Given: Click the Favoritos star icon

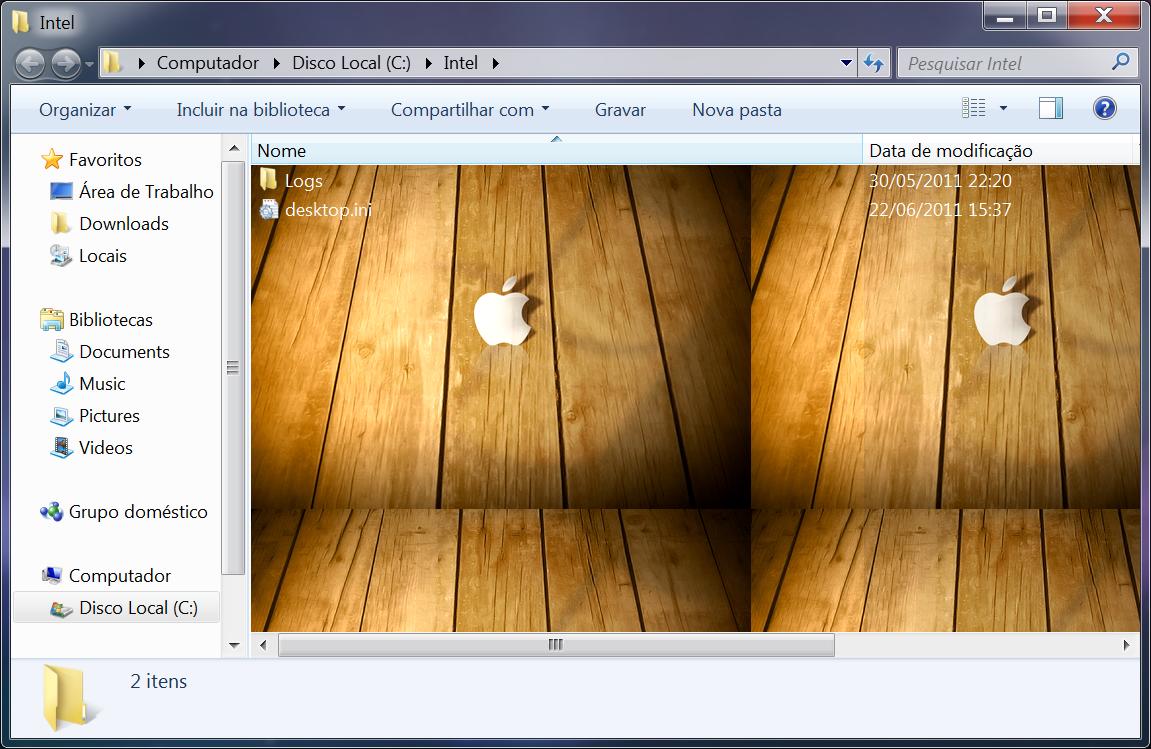Looking at the screenshot, I should 52,159.
